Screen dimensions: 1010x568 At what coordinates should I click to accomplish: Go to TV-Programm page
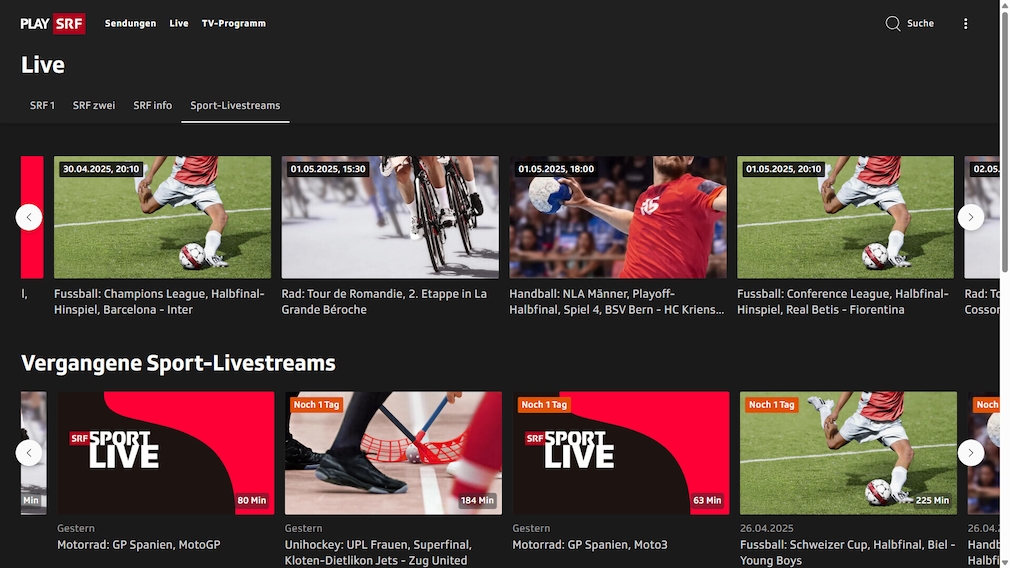point(233,23)
